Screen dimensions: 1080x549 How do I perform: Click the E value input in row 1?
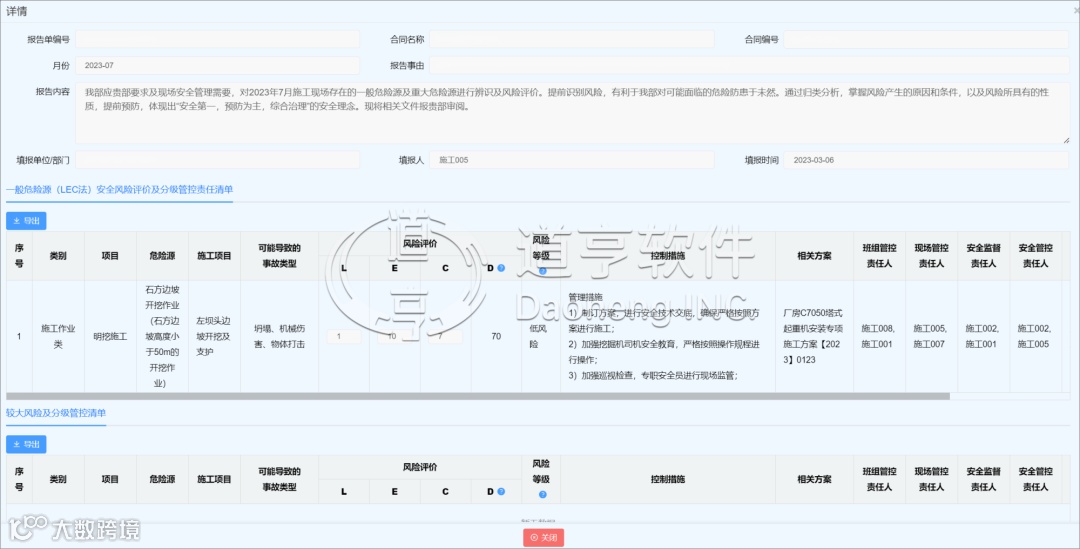395,337
